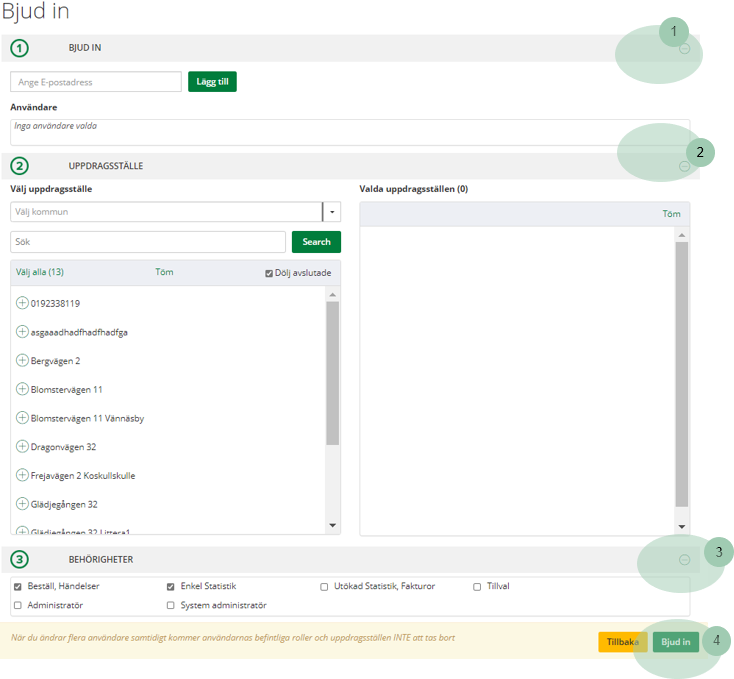The height and width of the screenshot is (679, 734).
Task: Click the Tillbaka button
Action: (x=623, y=642)
